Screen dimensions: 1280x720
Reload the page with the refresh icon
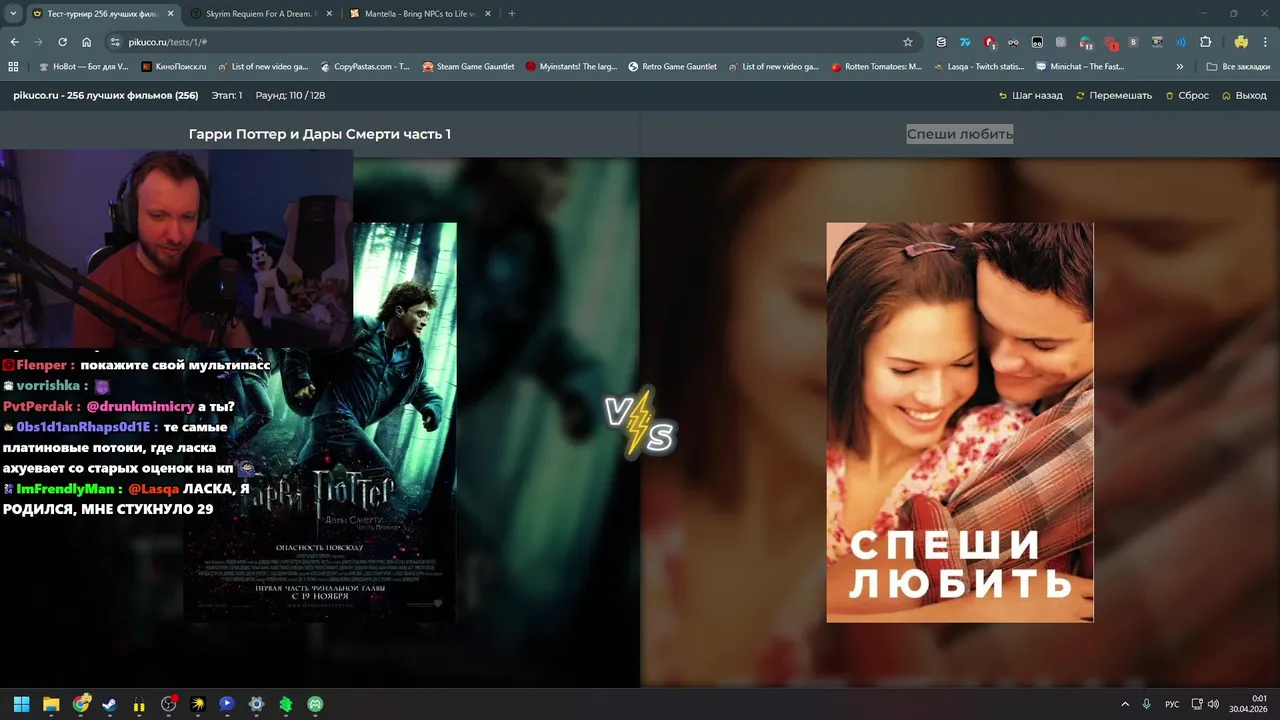click(63, 42)
